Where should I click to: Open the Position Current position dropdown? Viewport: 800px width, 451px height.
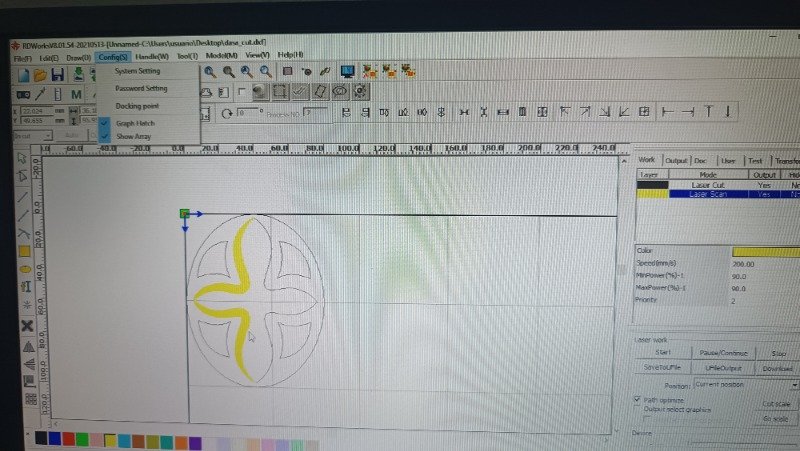click(x=746, y=384)
